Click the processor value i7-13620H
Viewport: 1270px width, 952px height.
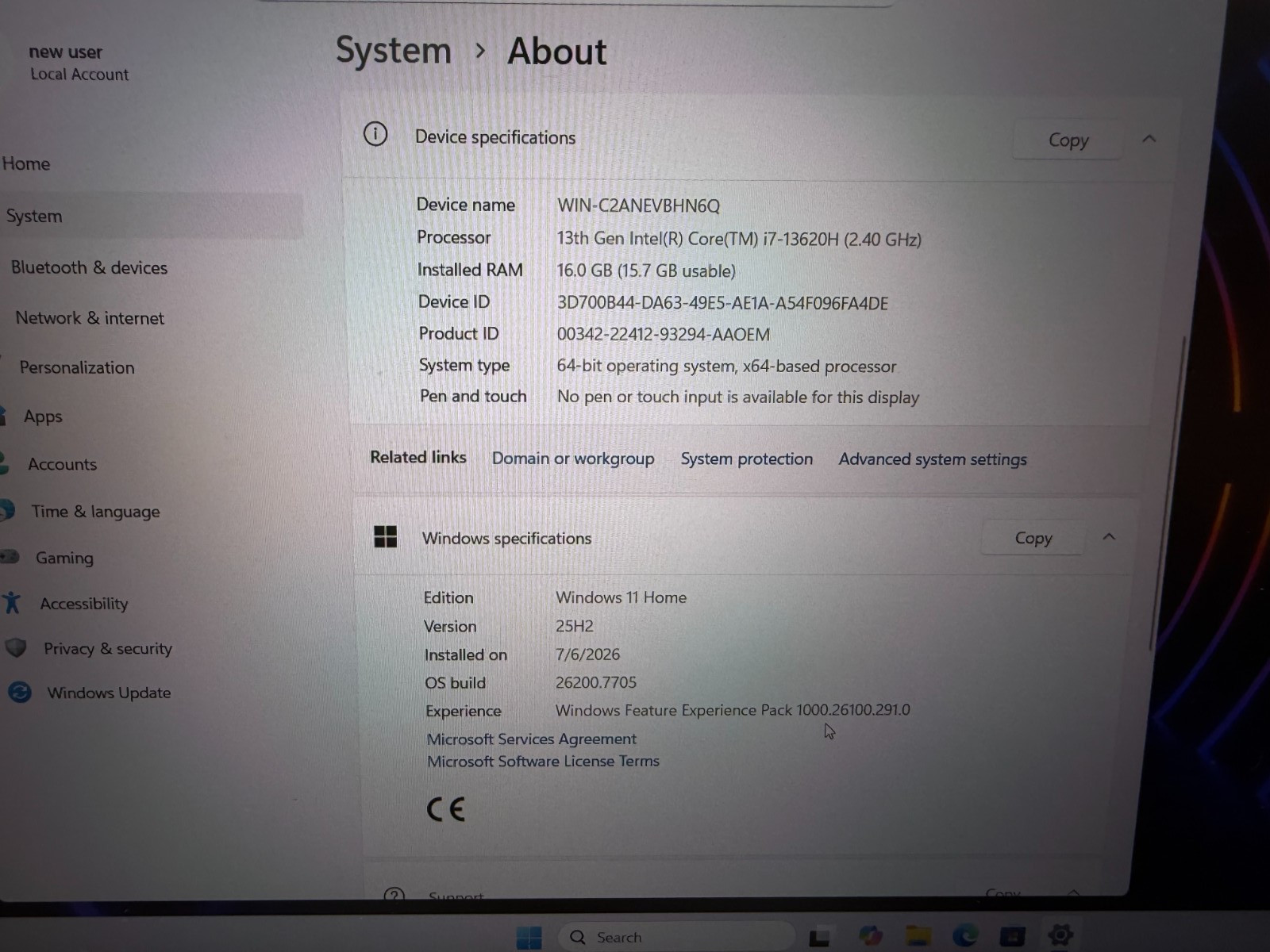click(739, 239)
